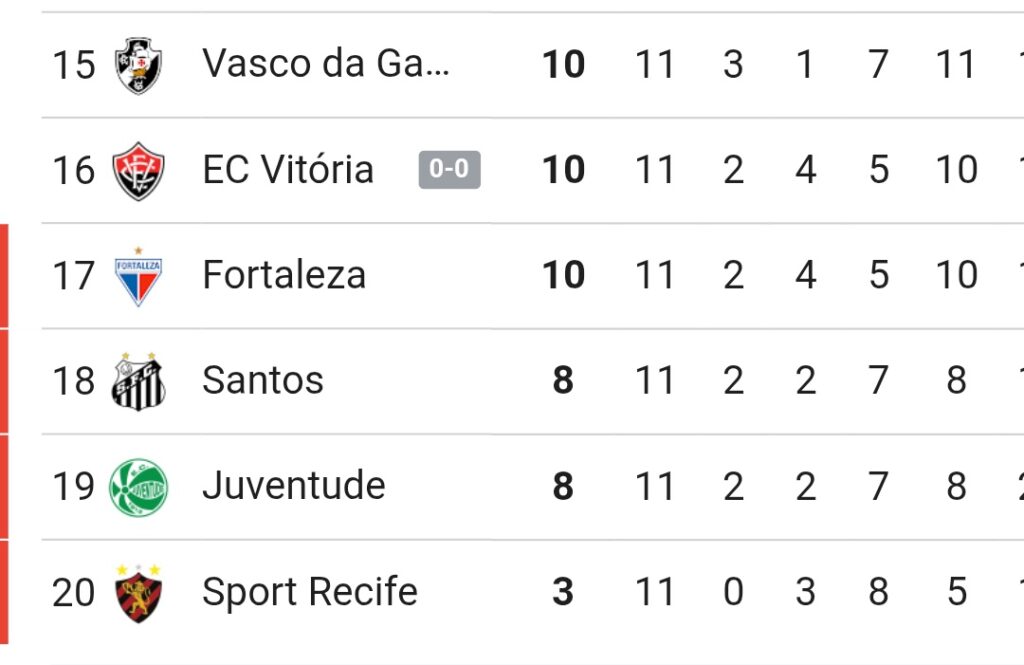Select the Fortaleza team crest
This screenshot has width=1024, height=665.
click(x=138, y=276)
